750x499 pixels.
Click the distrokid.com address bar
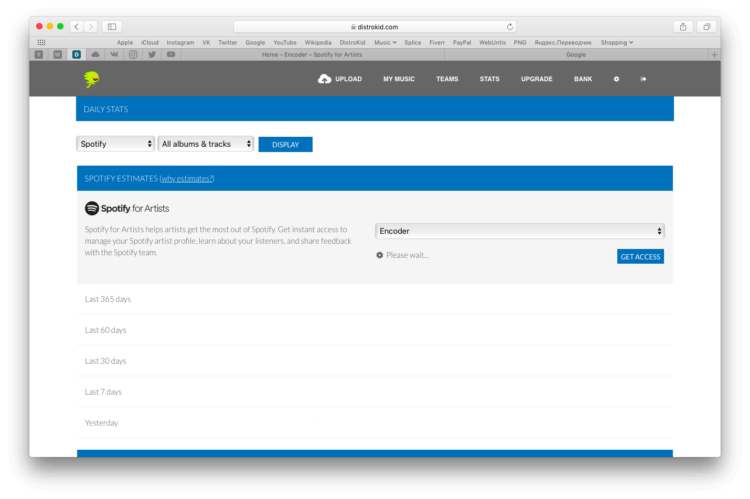click(x=375, y=27)
